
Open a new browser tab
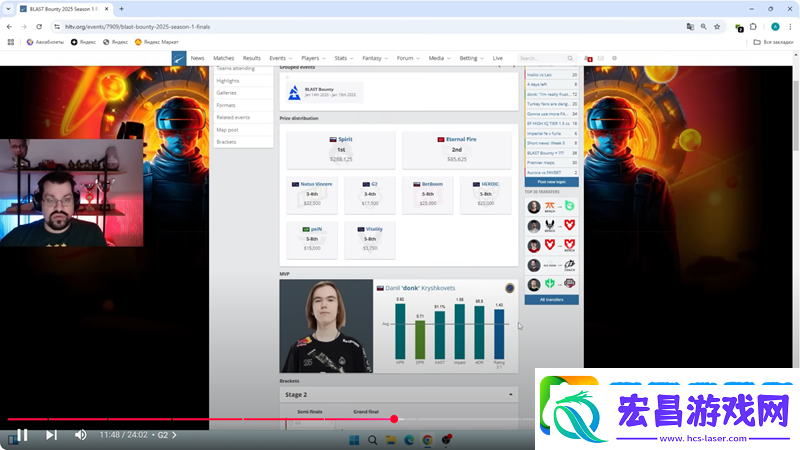pyautogui.click(x=121, y=9)
